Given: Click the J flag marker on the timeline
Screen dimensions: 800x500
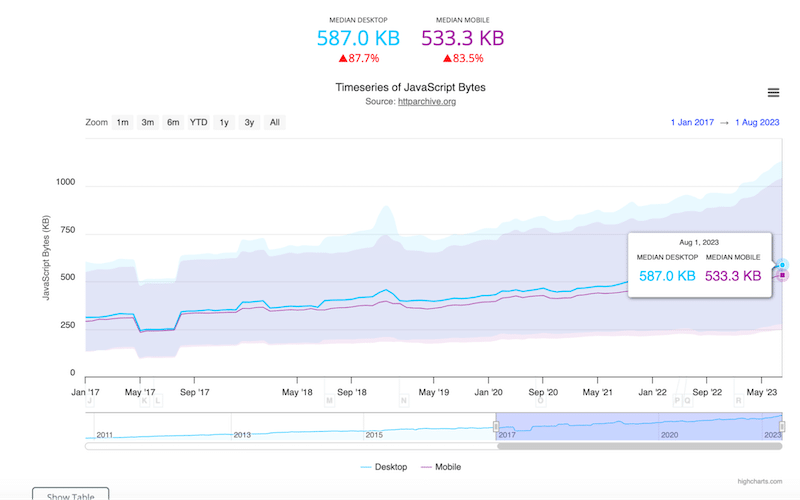Looking at the screenshot, I should point(89,401).
